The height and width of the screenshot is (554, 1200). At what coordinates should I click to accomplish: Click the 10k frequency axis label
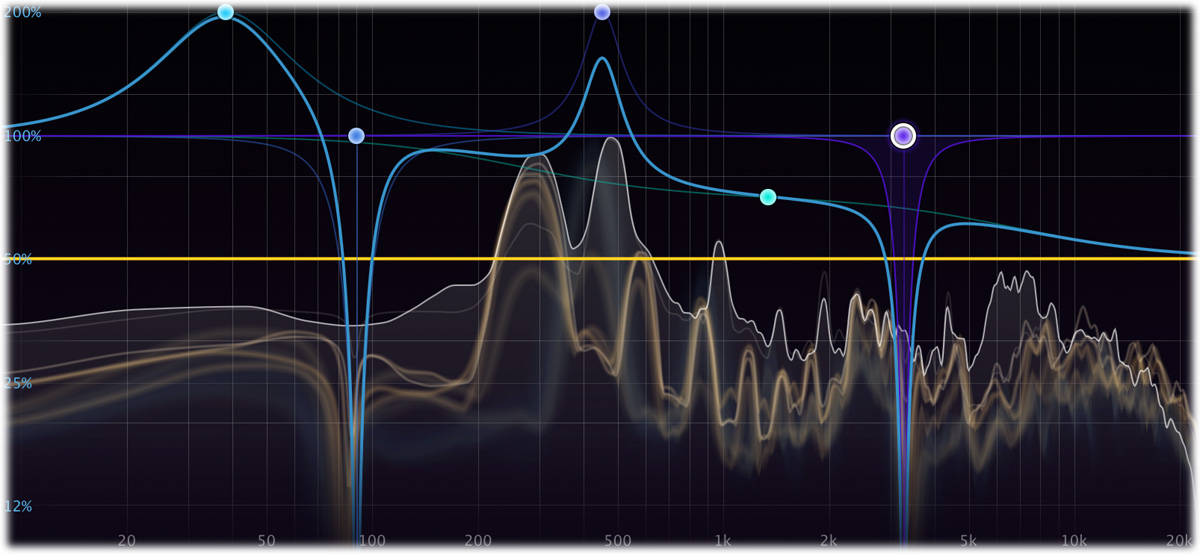(x=1074, y=540)
